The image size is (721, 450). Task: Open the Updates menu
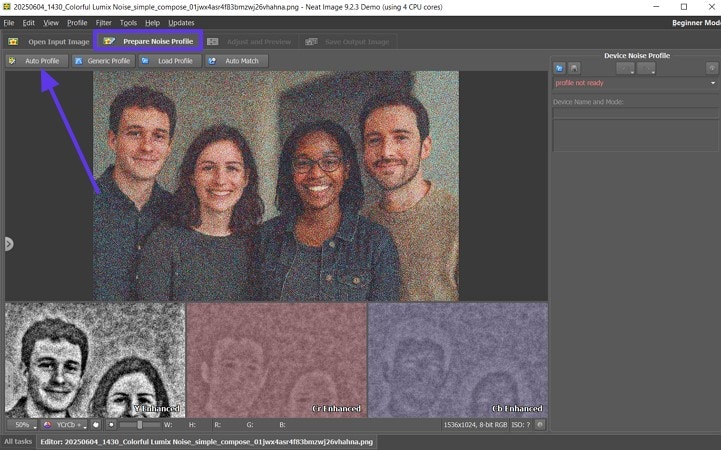(181, 23)
